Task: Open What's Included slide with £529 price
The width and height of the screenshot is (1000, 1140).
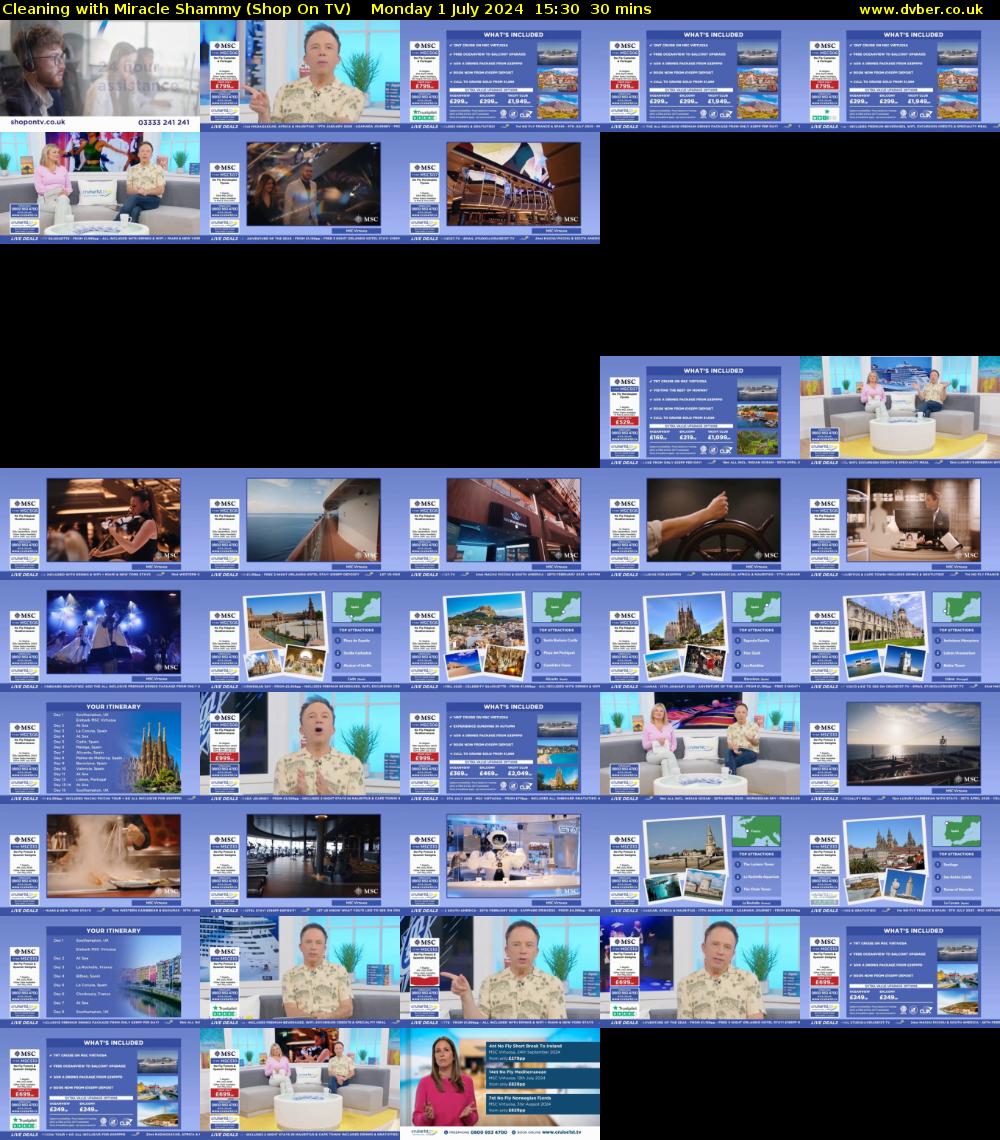Action: (700, 412)
